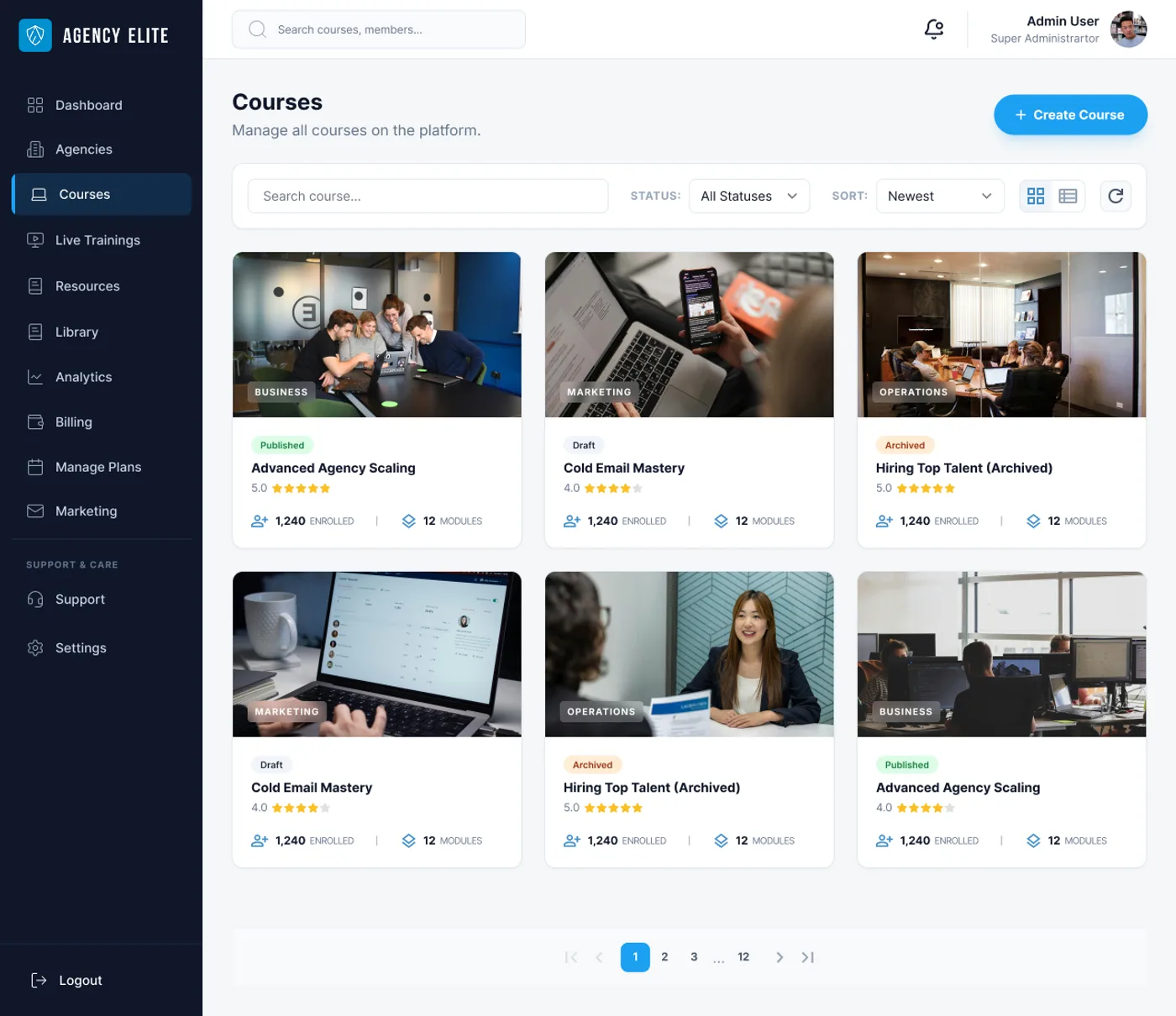Click the Analytics chart icon
The width and height of the screenshot is (1176, 1016).
[x=35, y=377]
